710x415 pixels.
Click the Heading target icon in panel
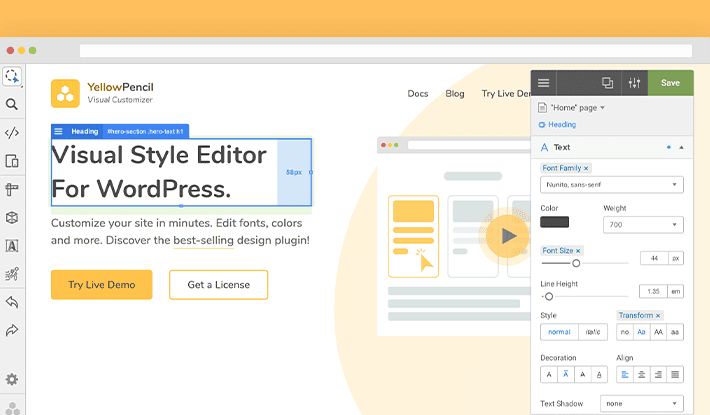[542, 124]
